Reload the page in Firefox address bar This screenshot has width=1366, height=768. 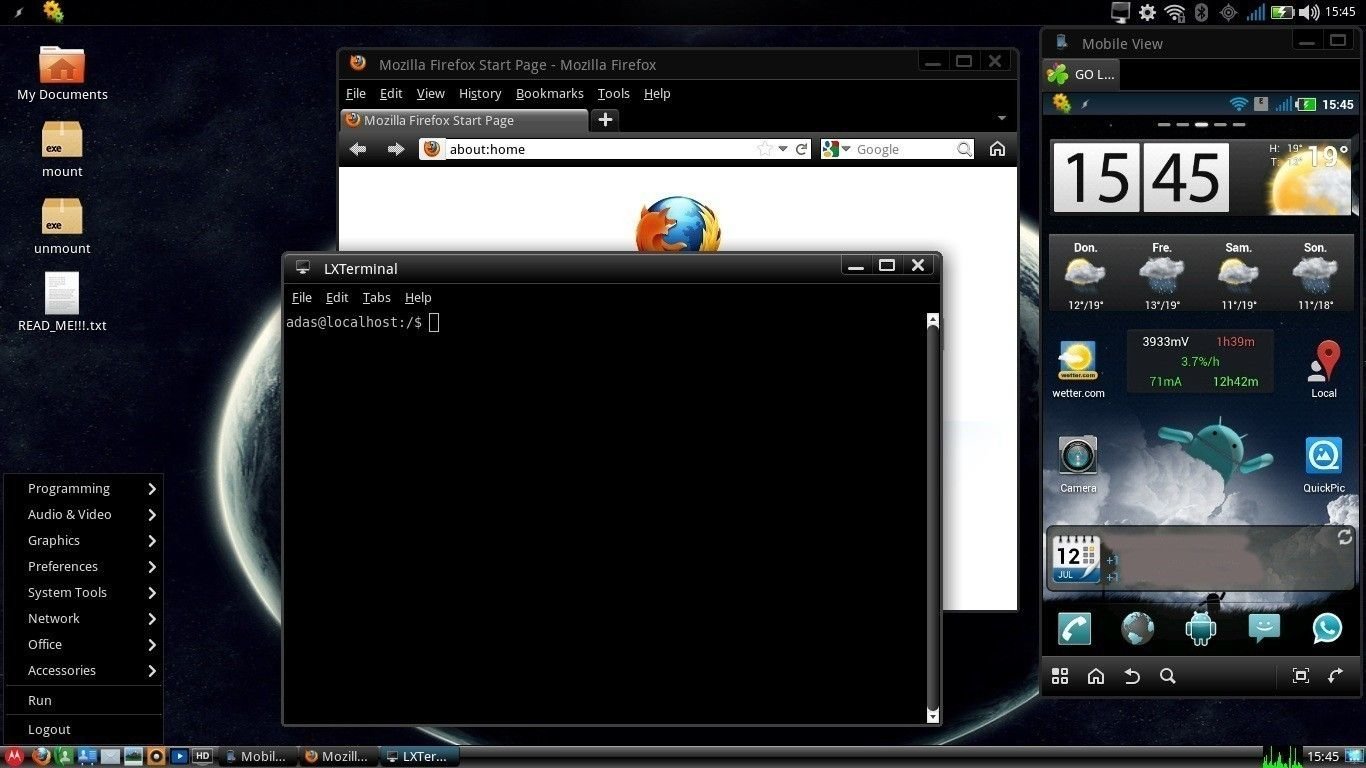[801, 149]
